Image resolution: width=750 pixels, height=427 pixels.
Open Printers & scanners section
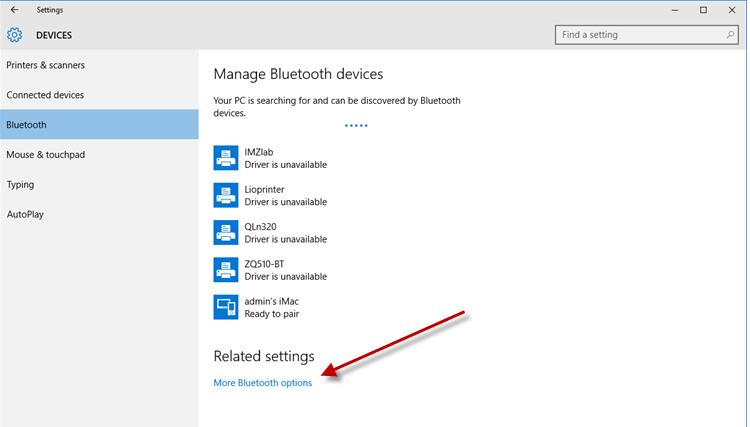click(x=46, y=65)
